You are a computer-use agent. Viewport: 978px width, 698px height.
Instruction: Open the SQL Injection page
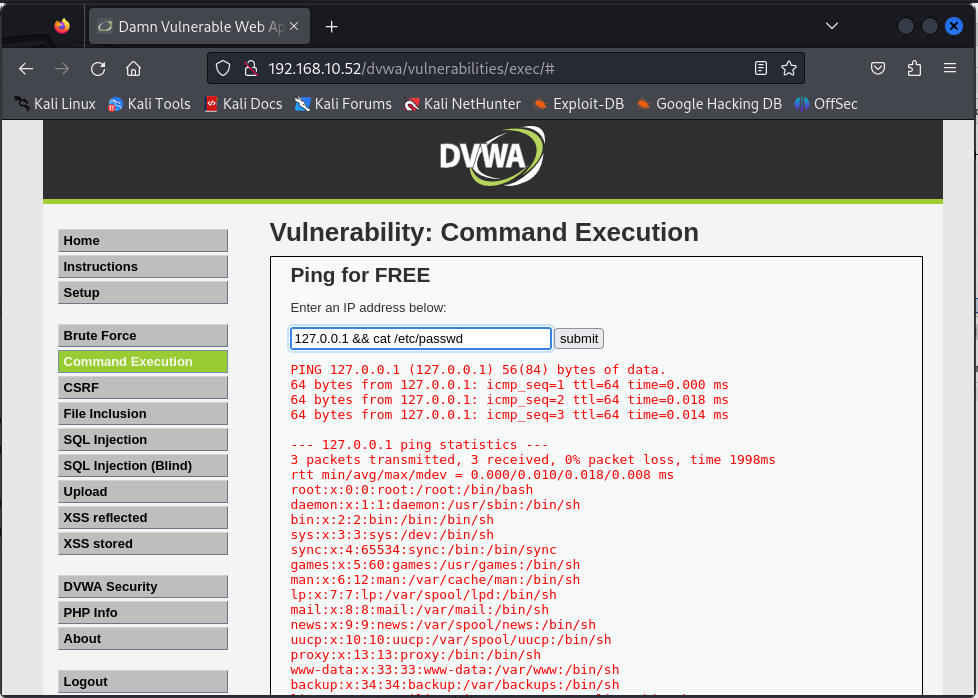(x=143, y=440)
